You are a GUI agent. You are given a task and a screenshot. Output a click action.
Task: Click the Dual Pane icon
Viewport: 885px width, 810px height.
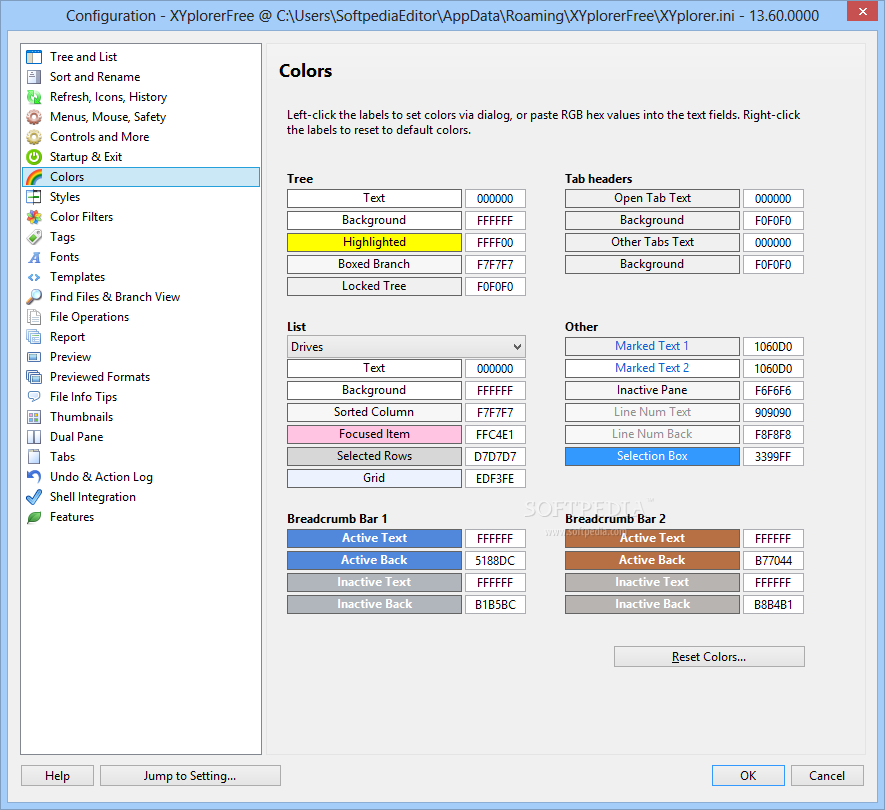[34, 437]
